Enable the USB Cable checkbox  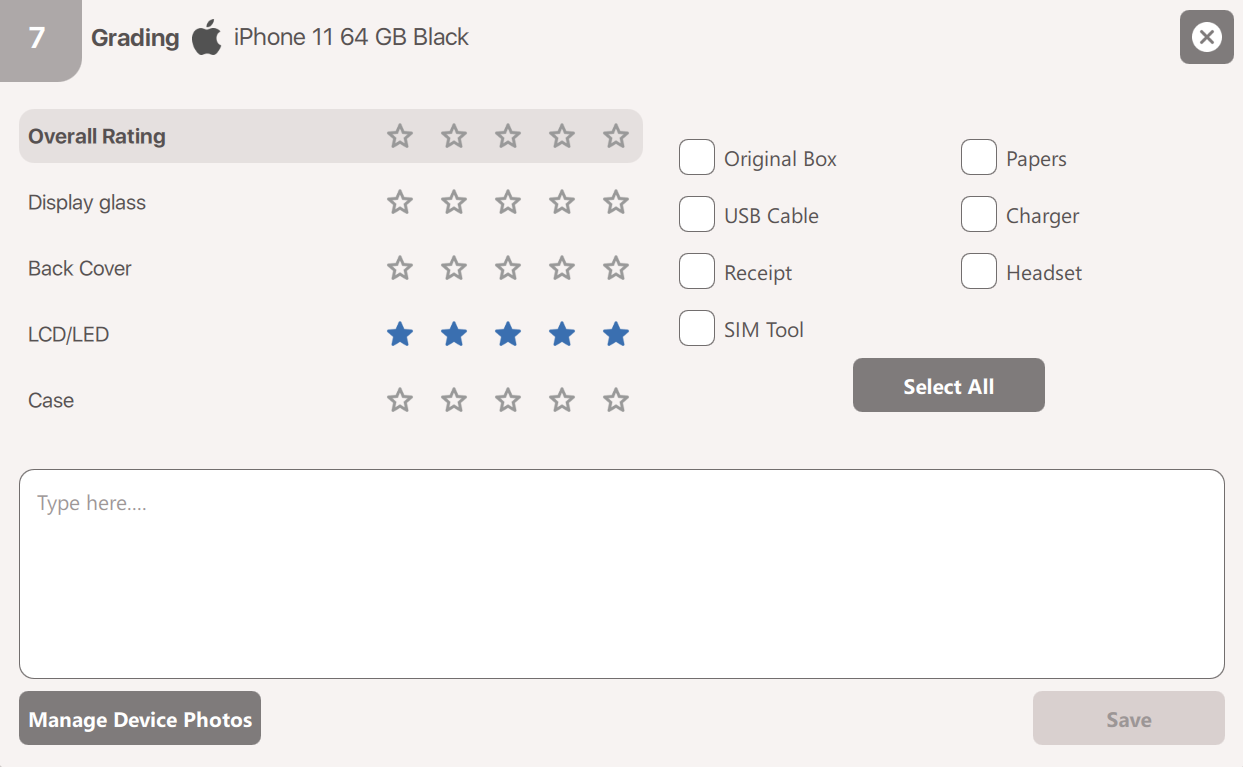(697, 215)
